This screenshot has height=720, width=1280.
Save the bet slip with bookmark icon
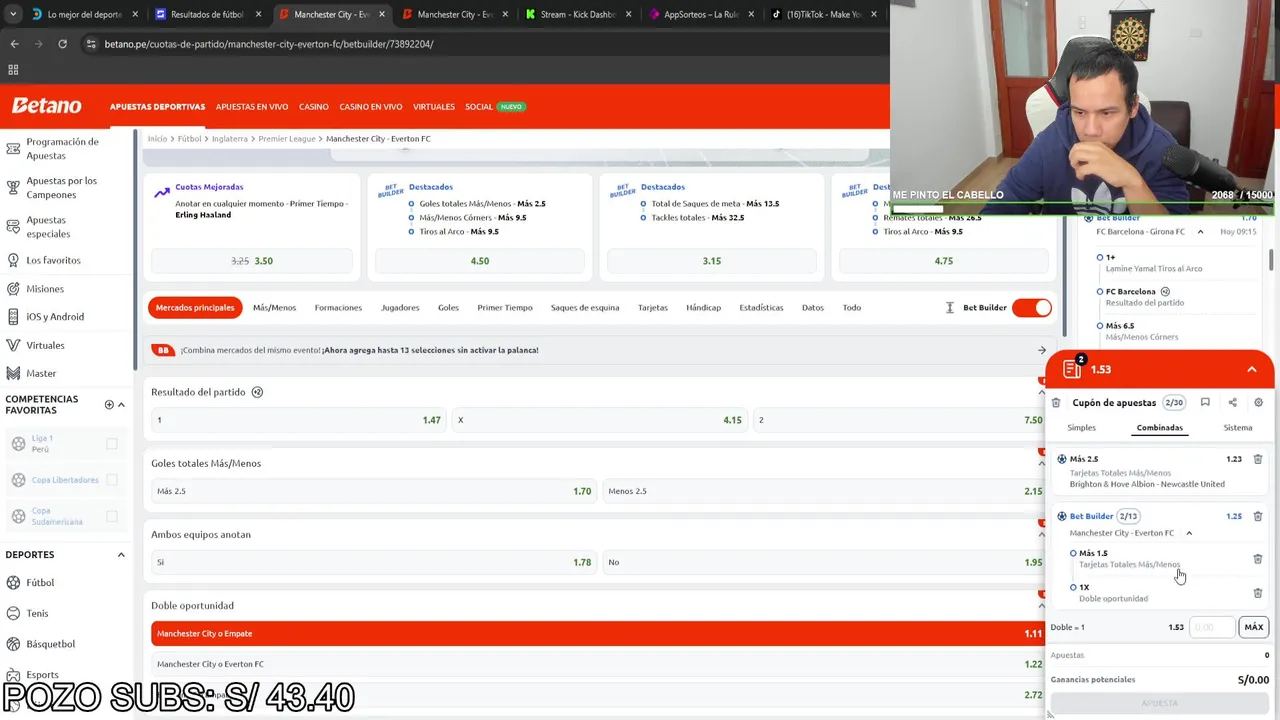(x=1205, y=402)
